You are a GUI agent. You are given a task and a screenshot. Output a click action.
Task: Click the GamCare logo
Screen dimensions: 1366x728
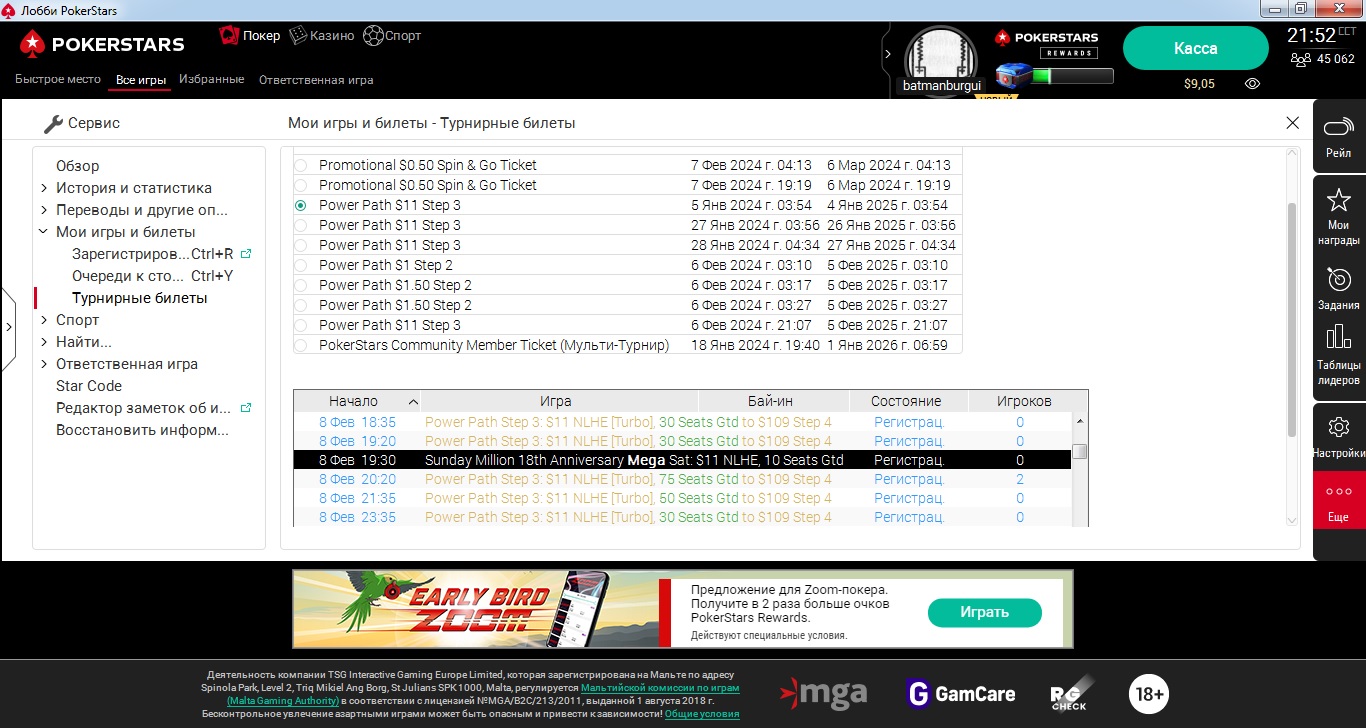[960, 693]
